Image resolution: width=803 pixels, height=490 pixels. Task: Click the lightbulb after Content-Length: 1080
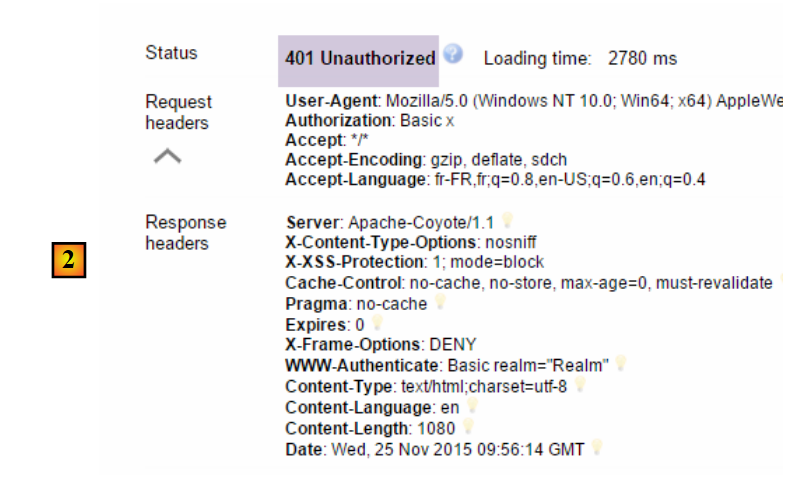click(x=467, y=427)
